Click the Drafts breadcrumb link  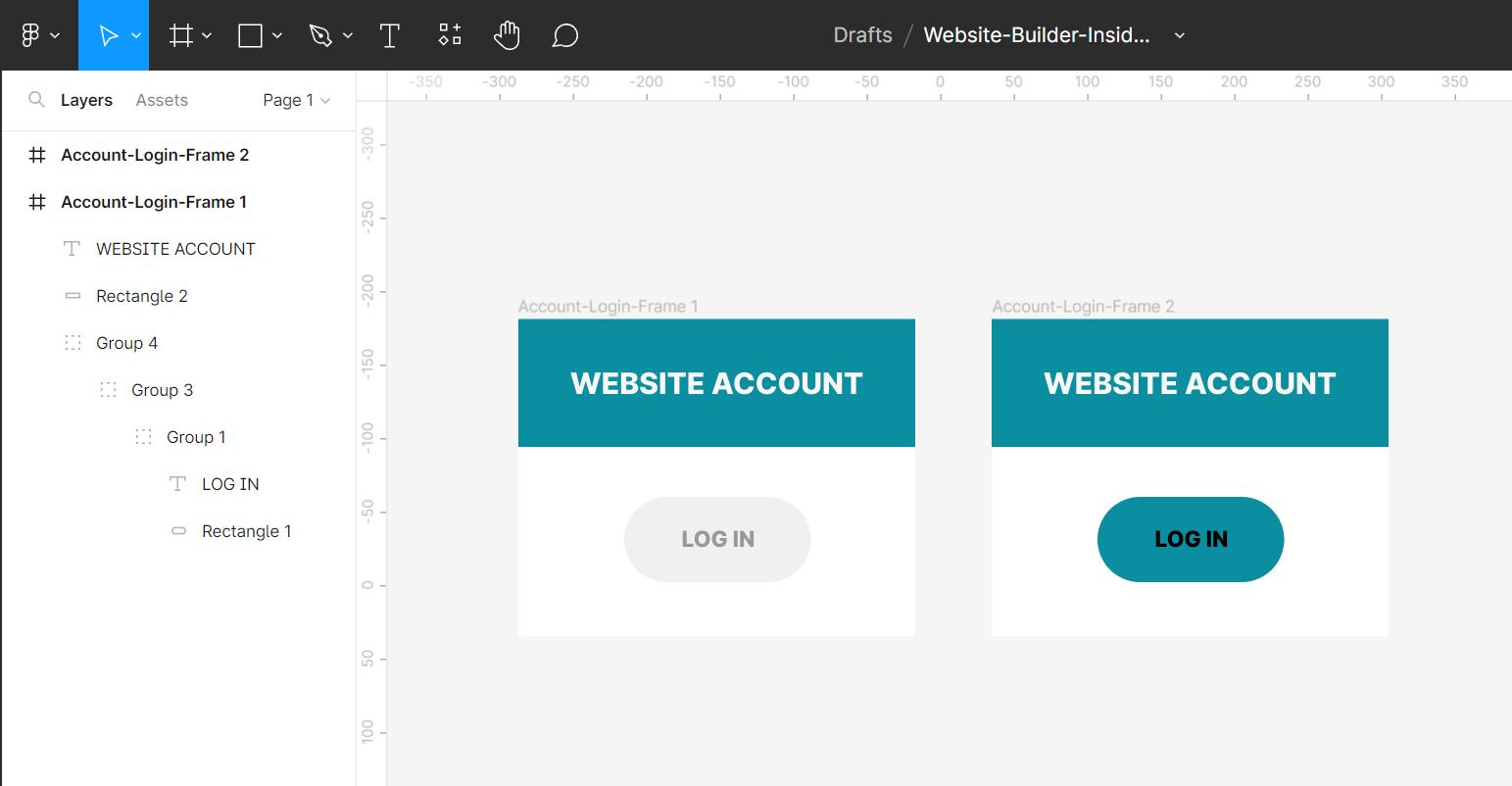[x=862, y=35]
